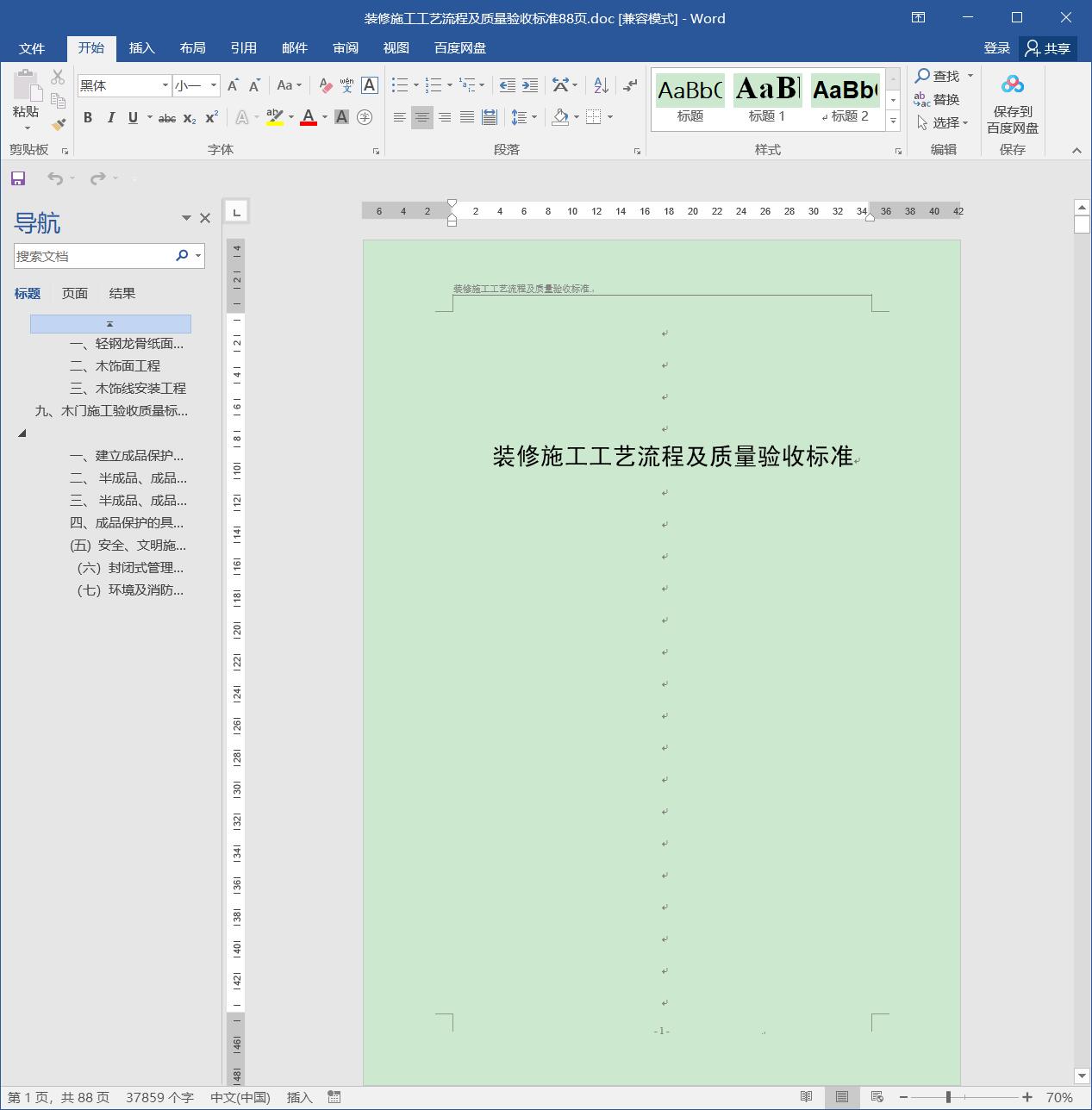Close the navigation pane

205,218
